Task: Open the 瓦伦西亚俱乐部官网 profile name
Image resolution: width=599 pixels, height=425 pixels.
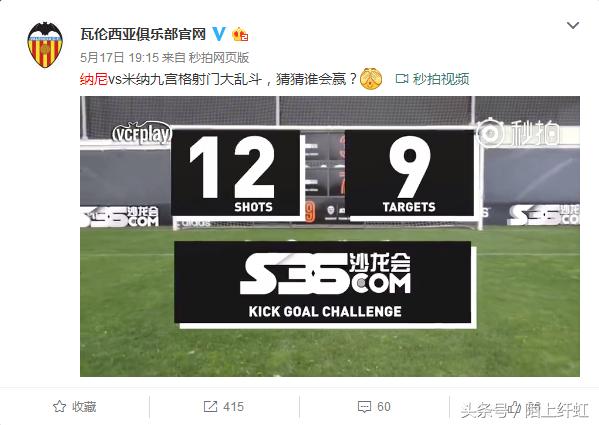Action: pyautogui.click(x=143, y=34)
